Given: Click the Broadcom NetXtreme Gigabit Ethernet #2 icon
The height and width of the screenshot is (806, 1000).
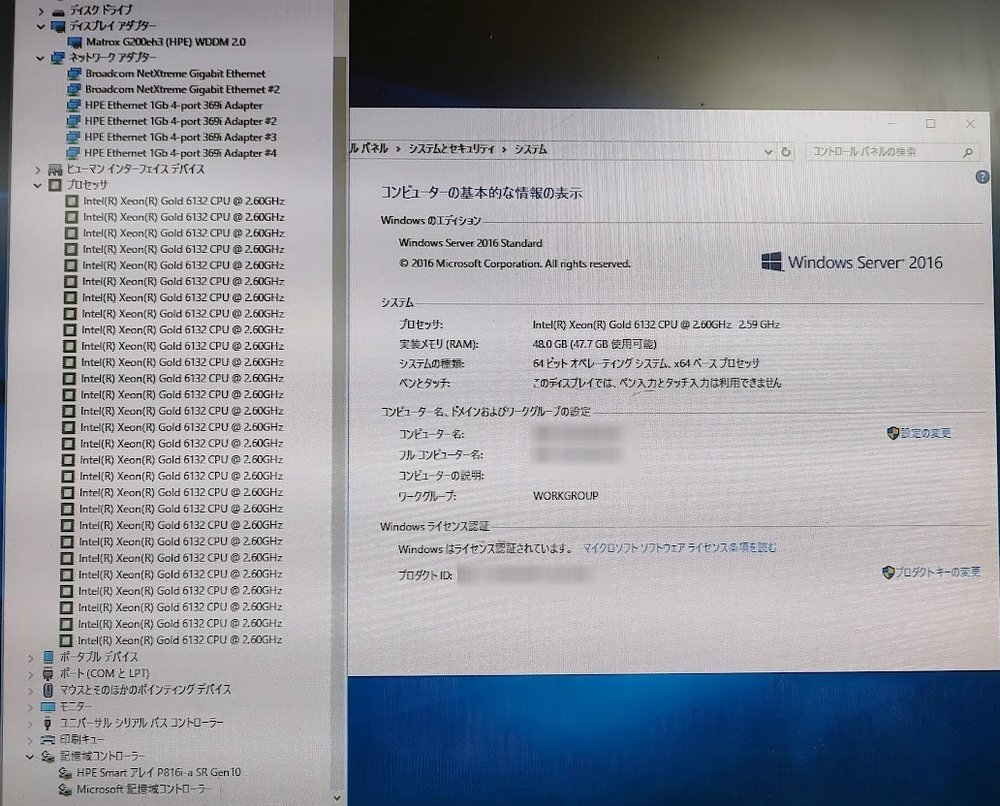Looking at the screenshot, I should point(74,89).
